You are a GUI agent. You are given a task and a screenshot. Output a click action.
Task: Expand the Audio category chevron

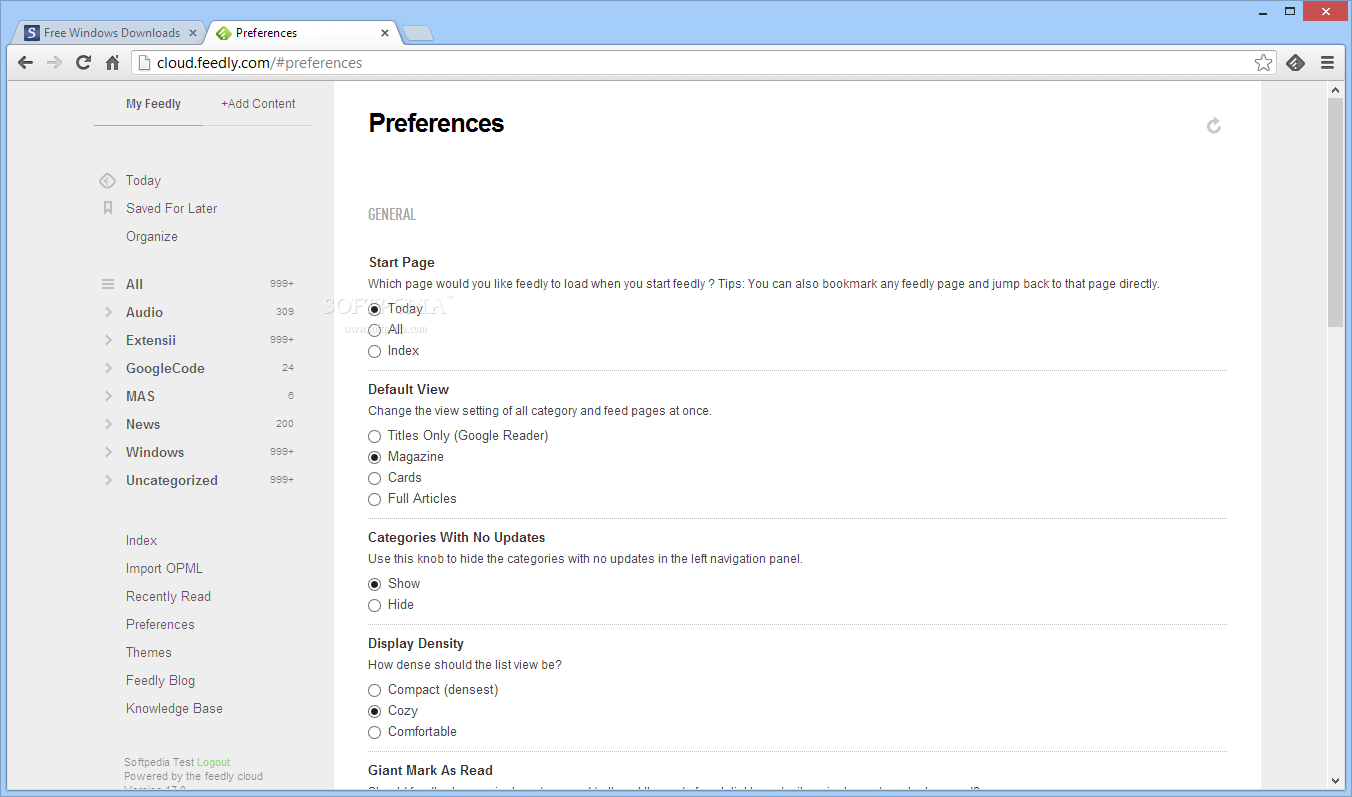pyautogui.click(x=108, y=312)
